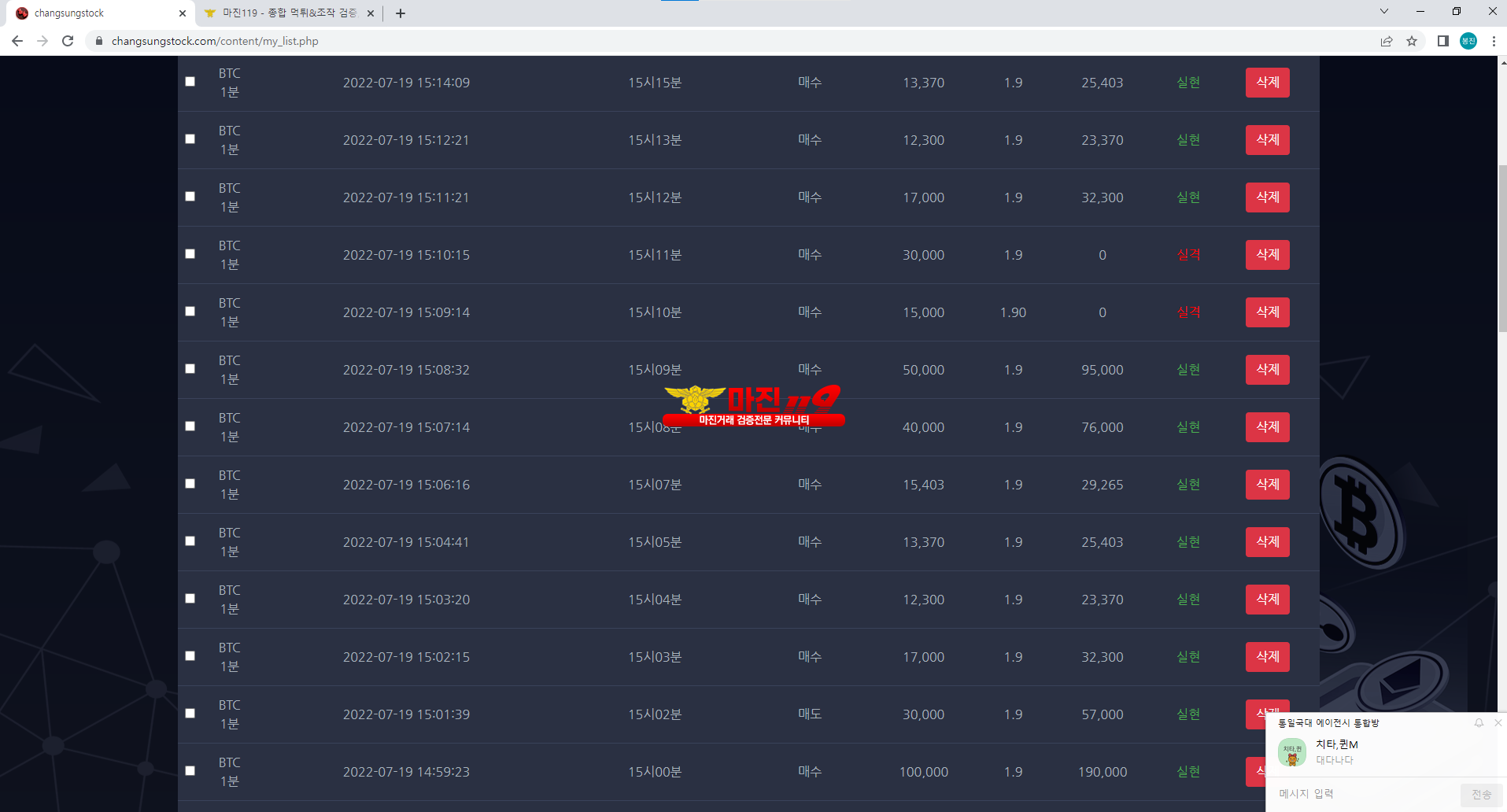Delete the 15시09분 trade with 삭제
Viewport: 1507px width, 812px height.
pyautogui.click(x=1267, y=370)
